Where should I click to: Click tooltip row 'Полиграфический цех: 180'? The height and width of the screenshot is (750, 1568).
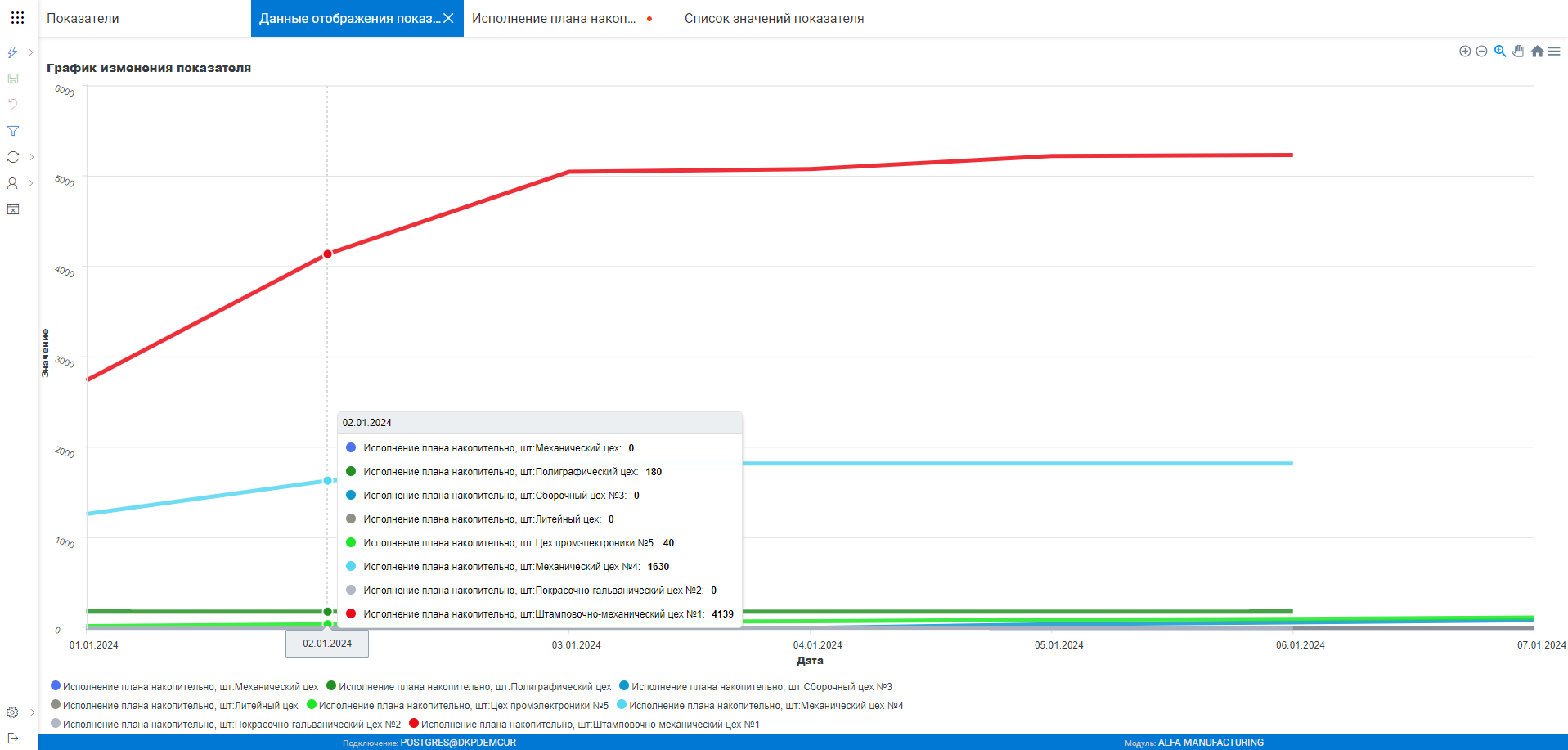point(540,472)
